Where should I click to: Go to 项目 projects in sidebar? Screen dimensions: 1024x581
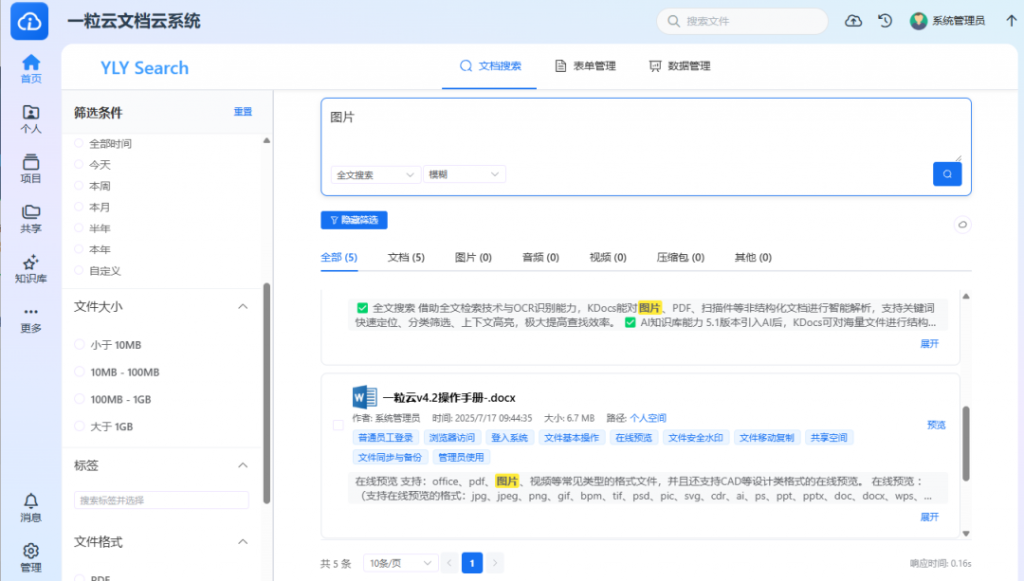[x=31, y=168]
